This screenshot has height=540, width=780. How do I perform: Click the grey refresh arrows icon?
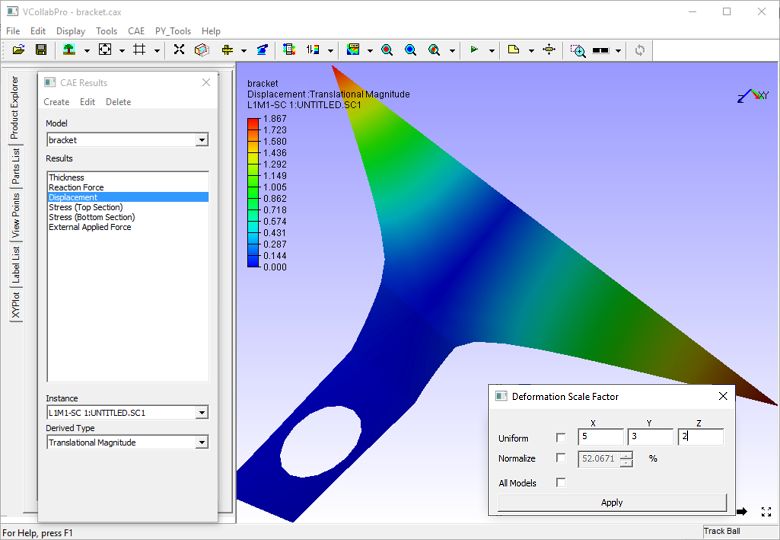[x=640, y=50]
